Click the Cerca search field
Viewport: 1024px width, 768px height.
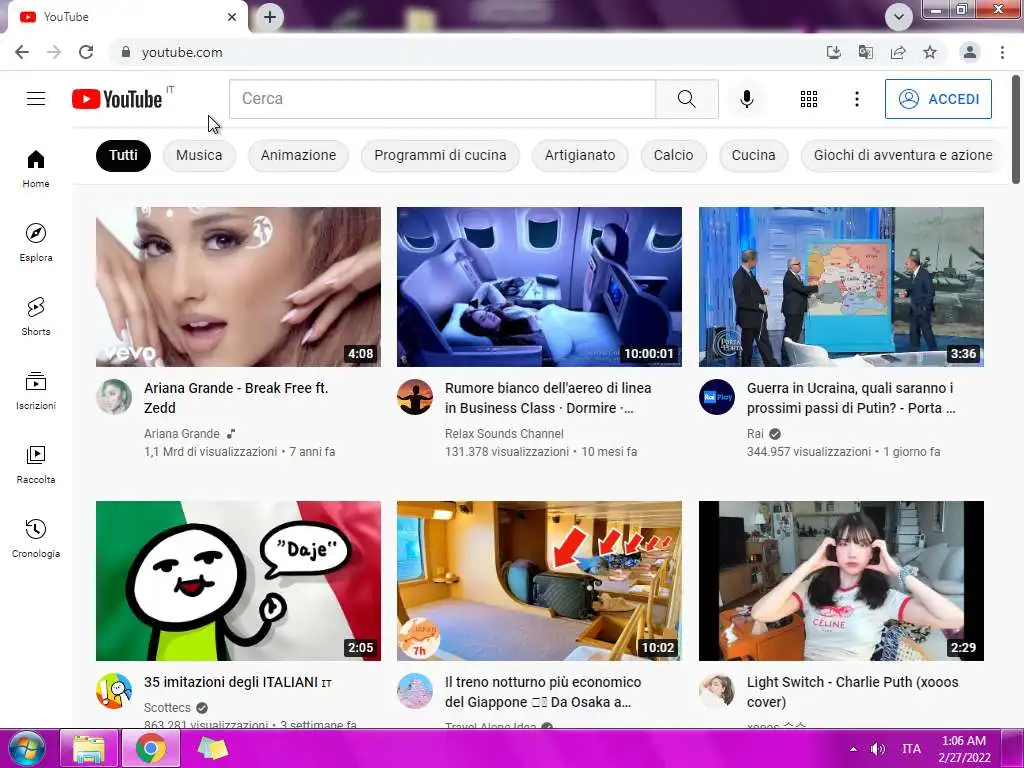click(442, 99)
